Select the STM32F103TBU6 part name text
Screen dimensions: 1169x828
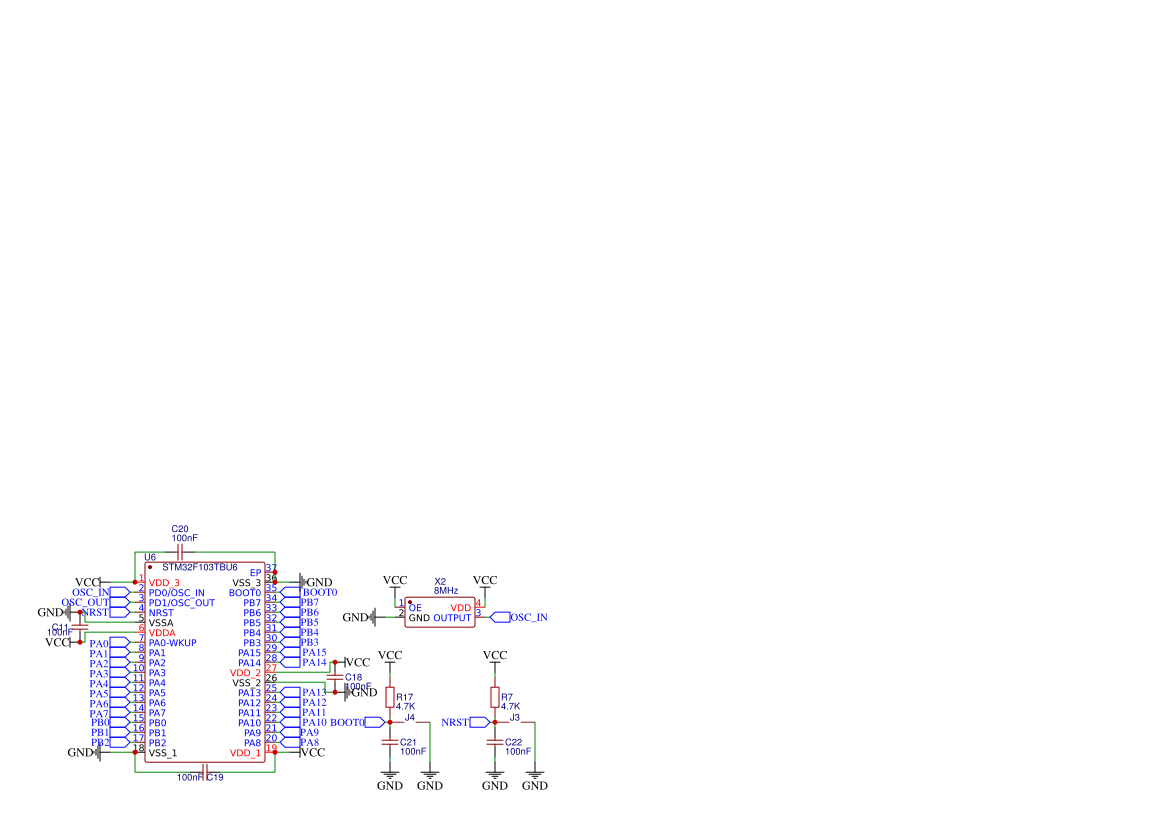click(x=200, y=567)
